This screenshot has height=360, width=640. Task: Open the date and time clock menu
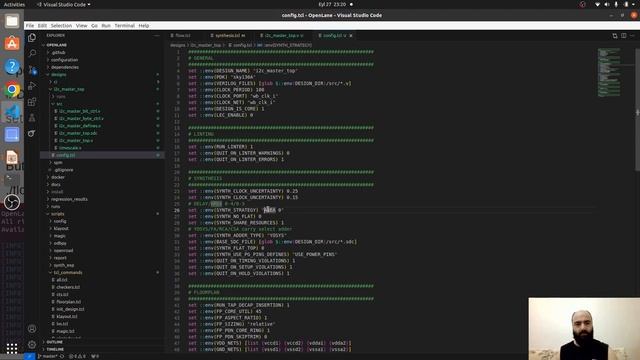pyautogui.click(x=333, y=4)
